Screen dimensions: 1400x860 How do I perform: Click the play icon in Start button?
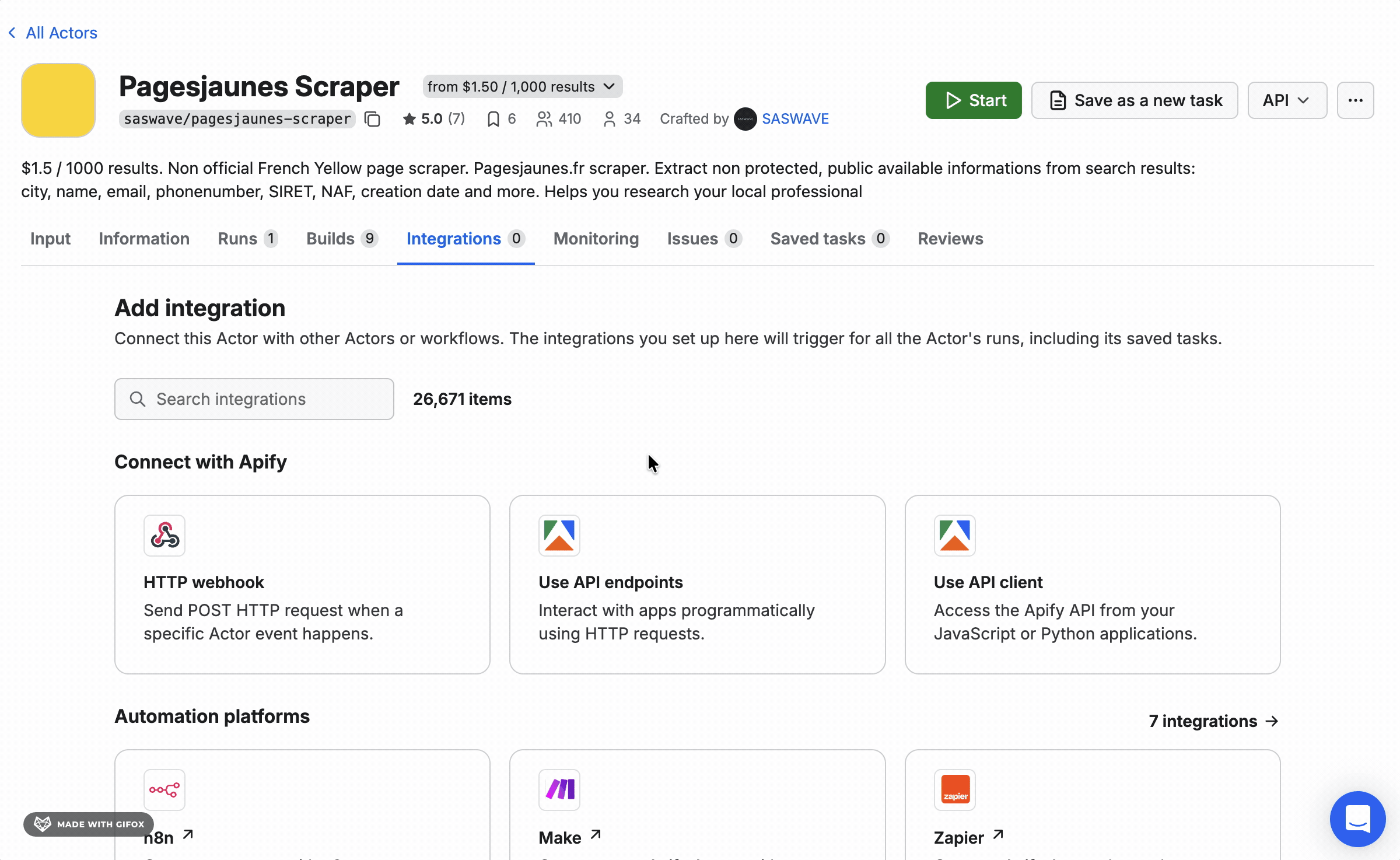click(953, 100)
